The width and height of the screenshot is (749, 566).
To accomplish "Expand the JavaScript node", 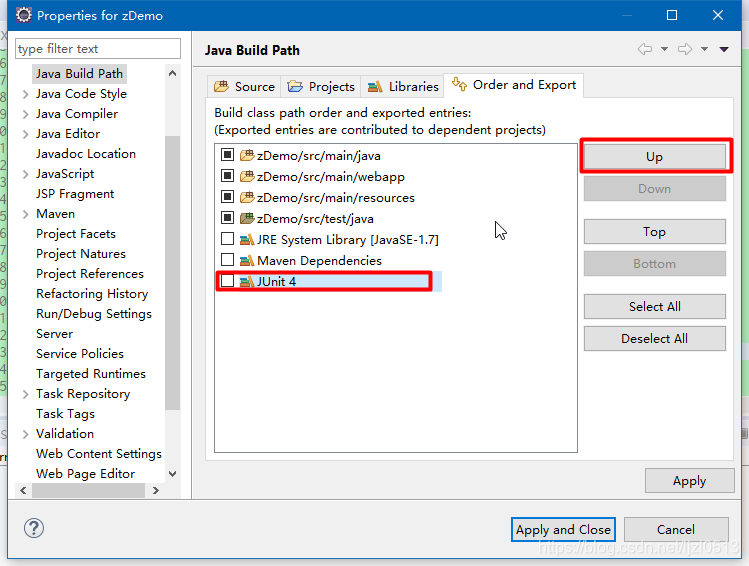I will point(26,175).
